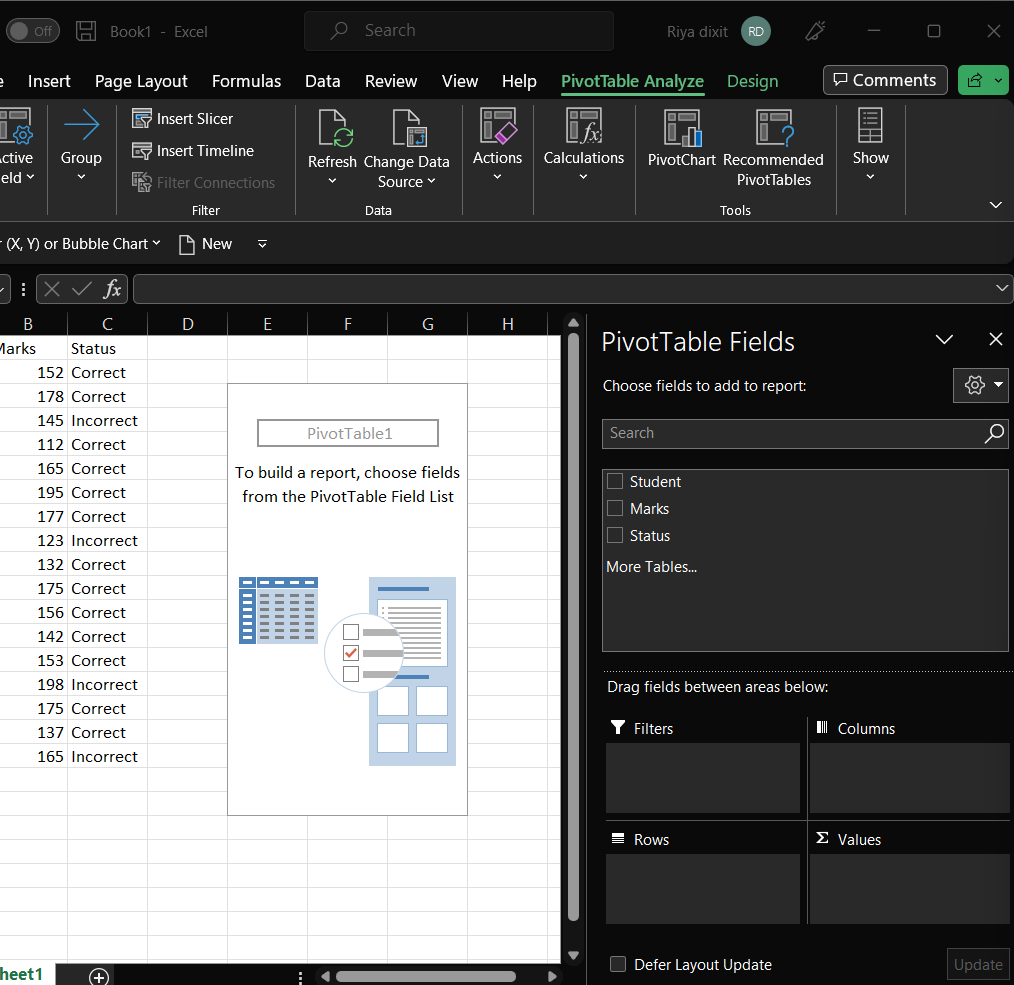This screenshot has height=985, width=1014.
Task: Click the PivotTable Fields search box
Action: click(790, 433)
